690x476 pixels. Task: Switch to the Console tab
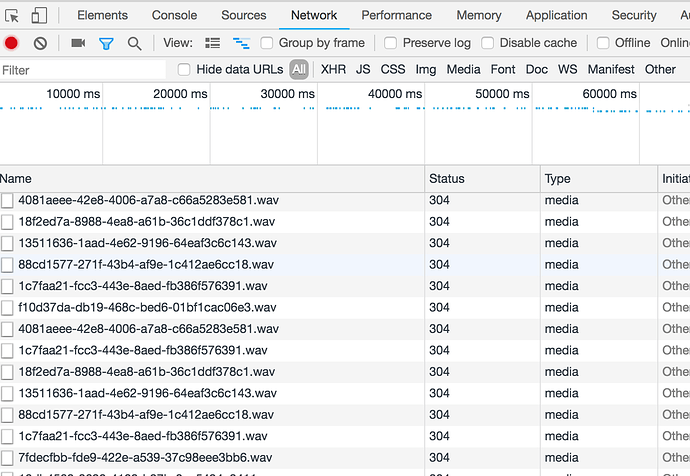coord(174,15)
